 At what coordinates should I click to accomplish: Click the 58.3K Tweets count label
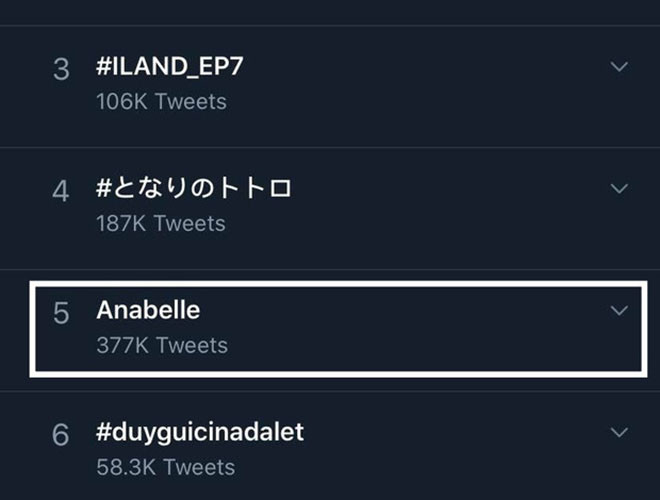pos(166,467)
